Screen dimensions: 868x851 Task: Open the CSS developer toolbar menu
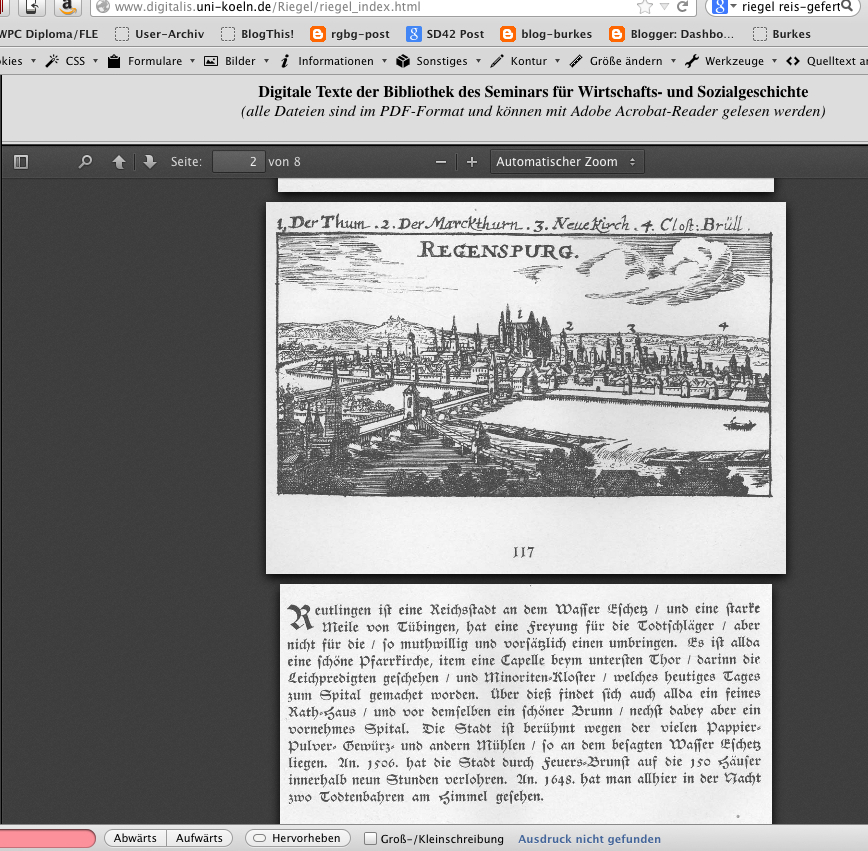click(75, 61)
